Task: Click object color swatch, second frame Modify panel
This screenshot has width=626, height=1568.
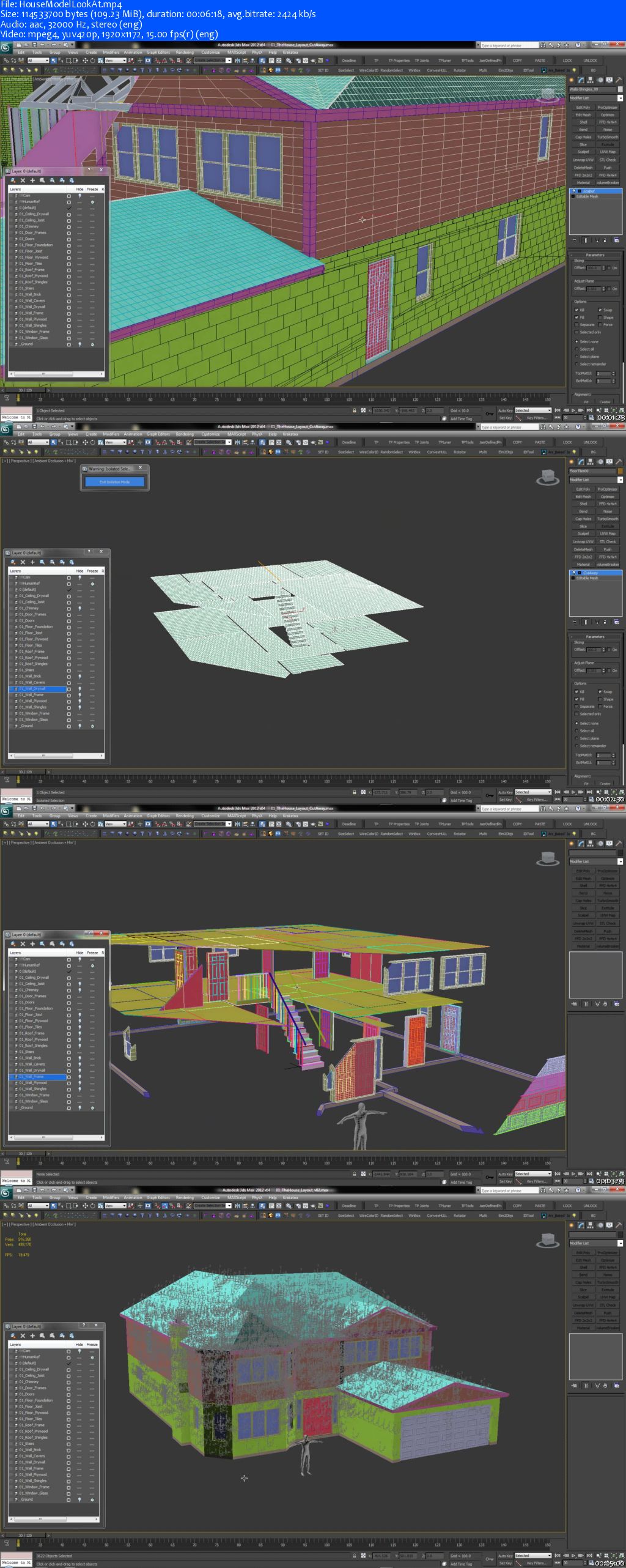Action: point(620,471)
